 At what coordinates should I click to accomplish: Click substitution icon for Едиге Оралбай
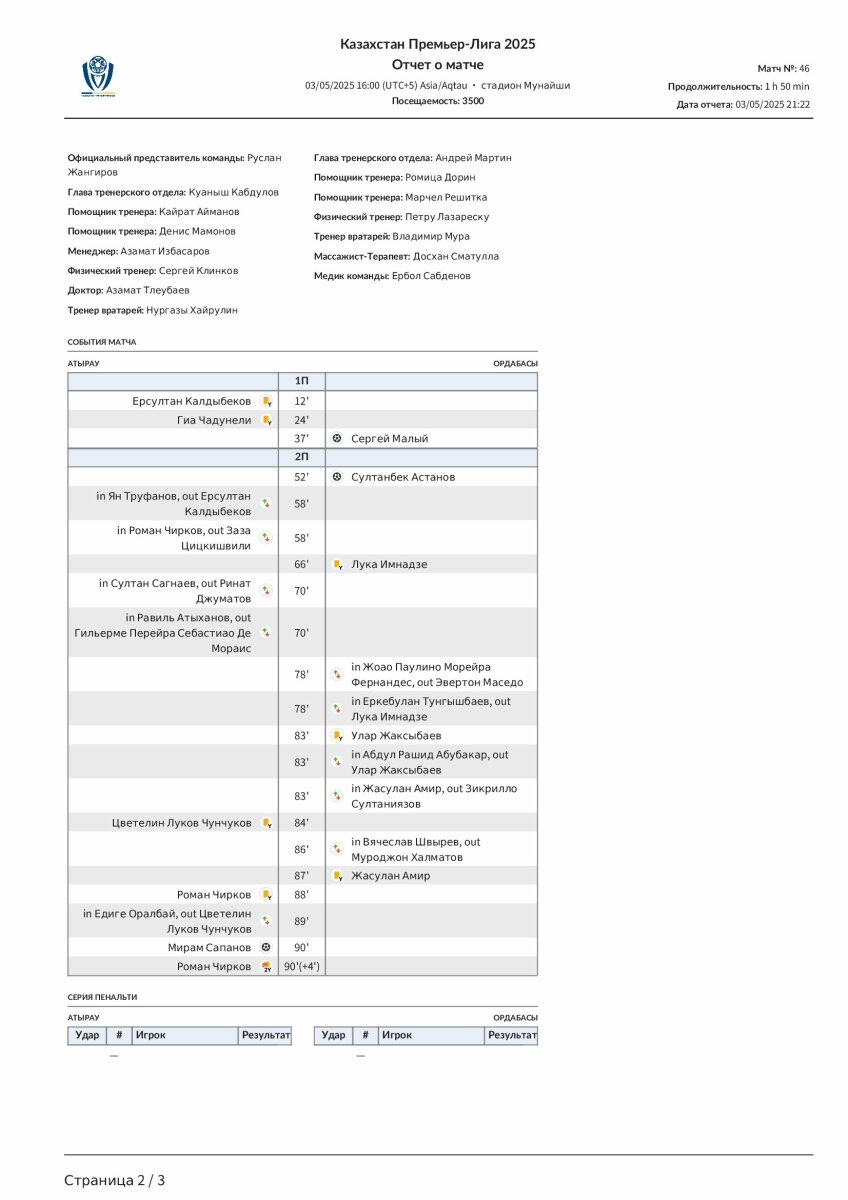tap(266, 920)
